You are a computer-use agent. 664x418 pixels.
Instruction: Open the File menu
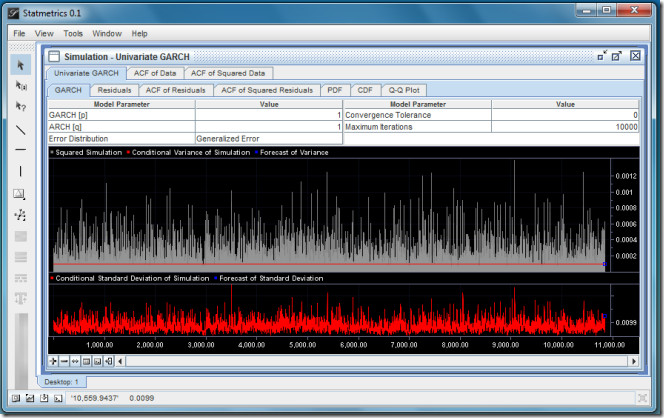(19, 33)
